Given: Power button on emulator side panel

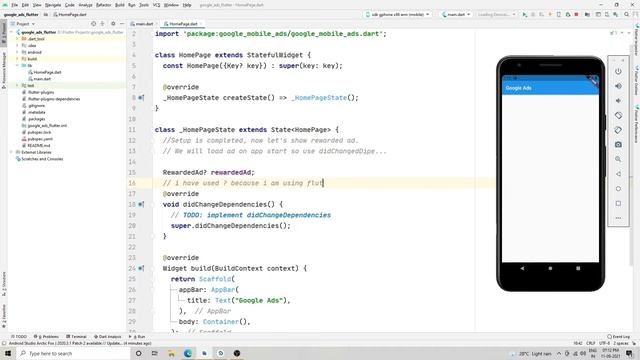Looking at the screenshot, I should (618, 71).
